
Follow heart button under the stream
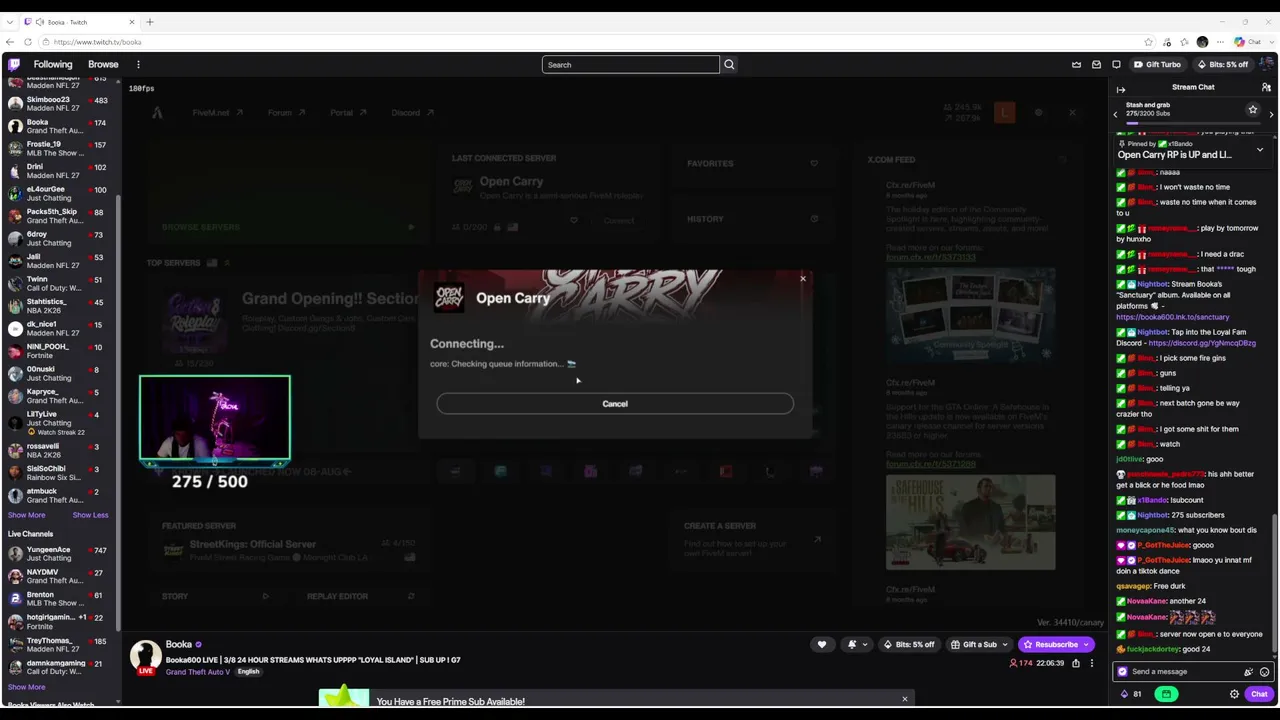pos(822,645)
